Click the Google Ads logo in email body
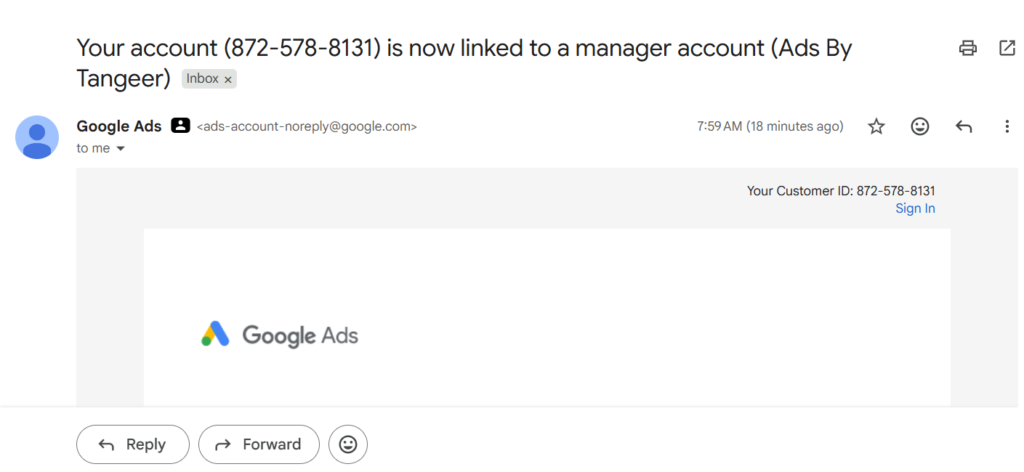 (280, 335)
